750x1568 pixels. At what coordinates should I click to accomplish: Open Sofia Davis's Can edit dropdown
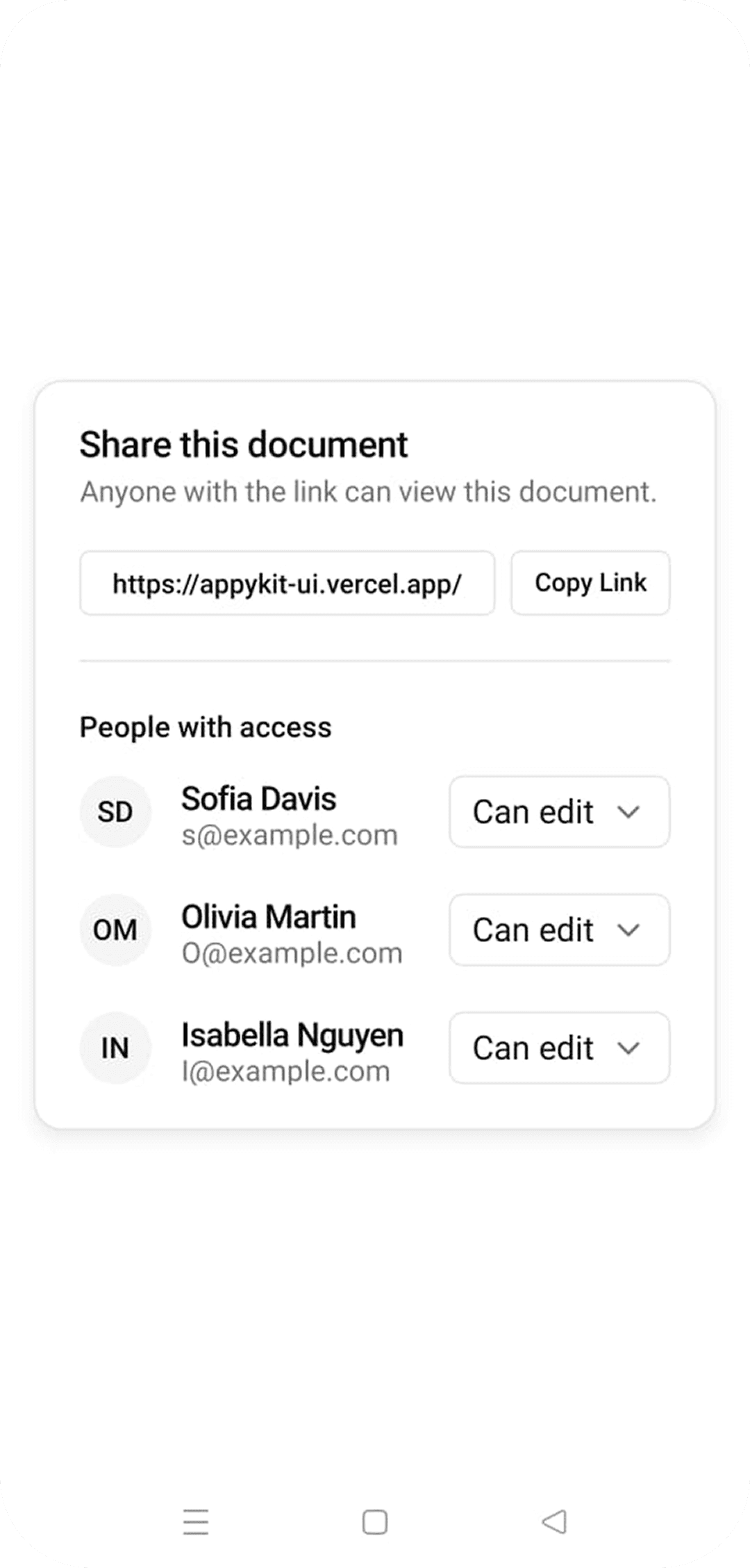pos(560,811)
